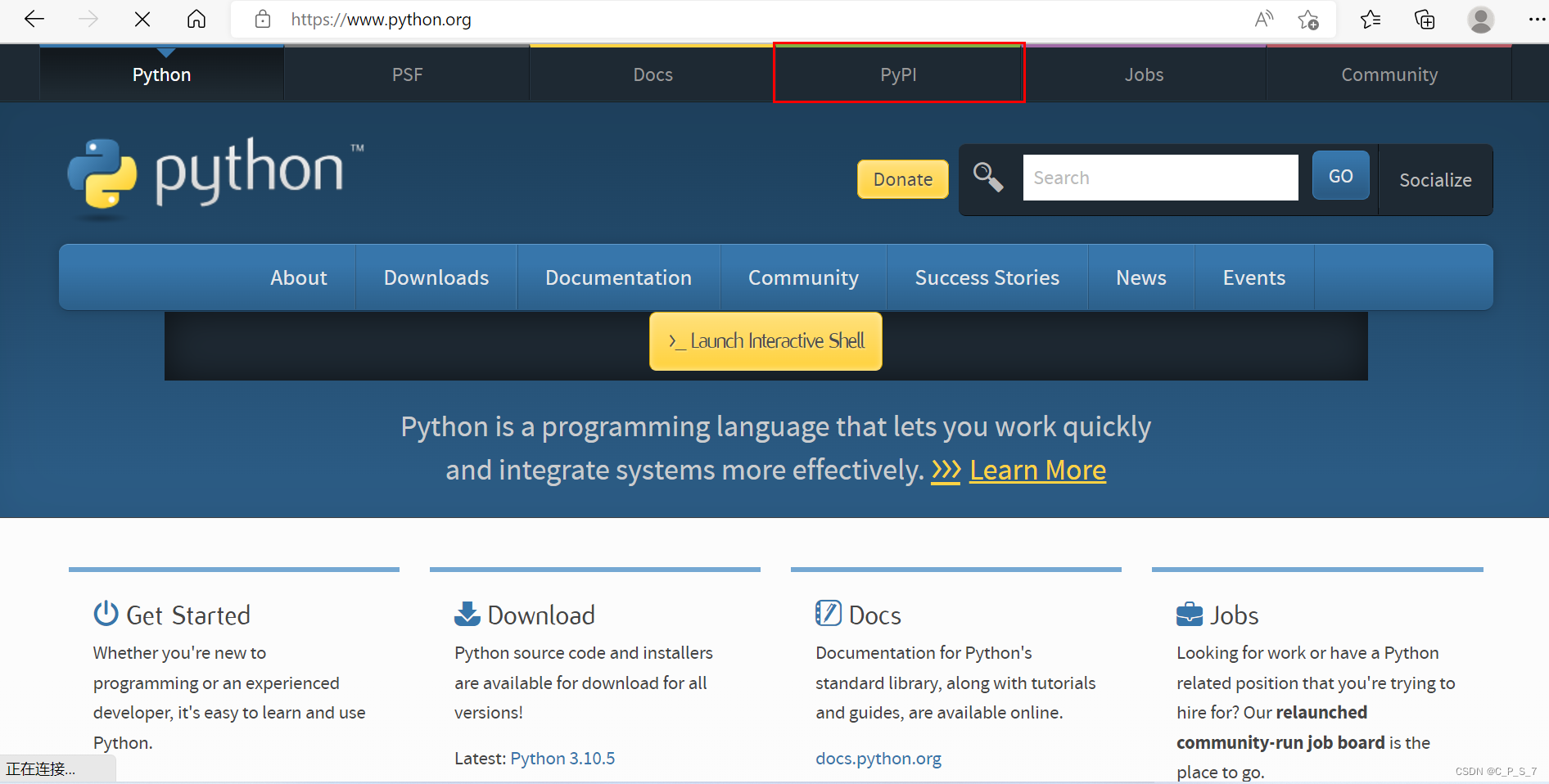Open the Downloads navigation menu
Viewport: 1549px width, 784px height.
(x=436, y=277)
